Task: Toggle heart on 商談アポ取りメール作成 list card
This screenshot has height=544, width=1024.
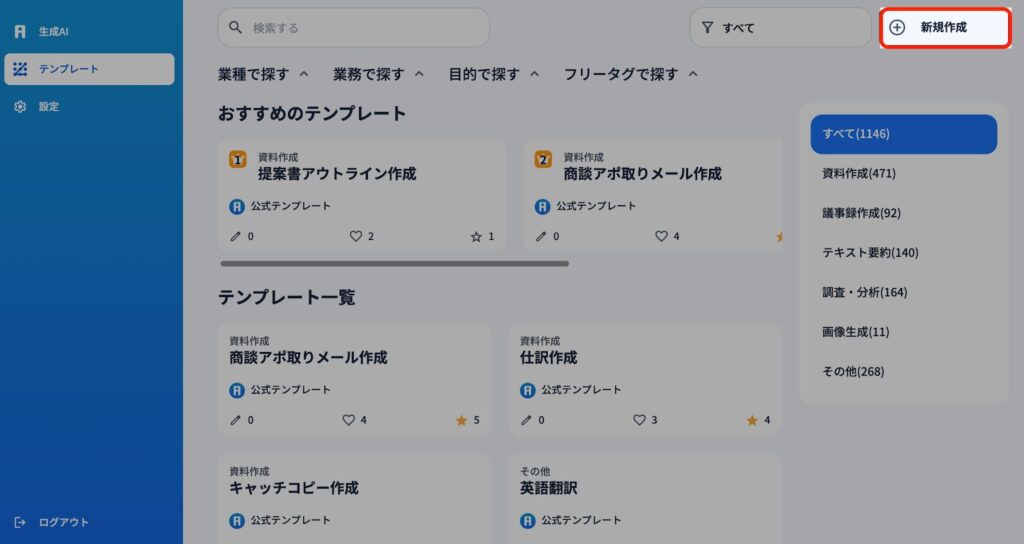Action: point(349,420)
